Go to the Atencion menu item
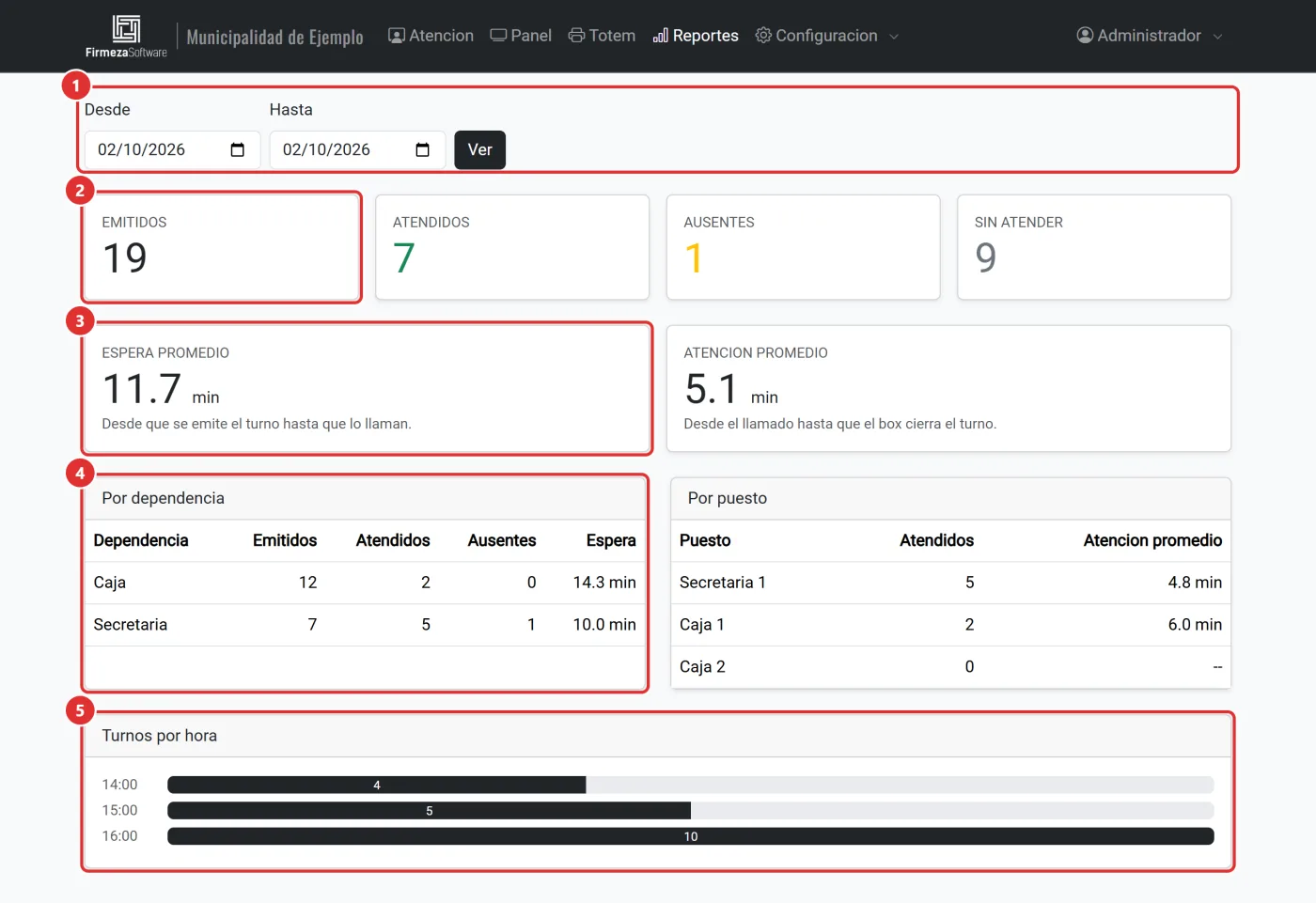The image size is (1316, 903). click(431, 36)
